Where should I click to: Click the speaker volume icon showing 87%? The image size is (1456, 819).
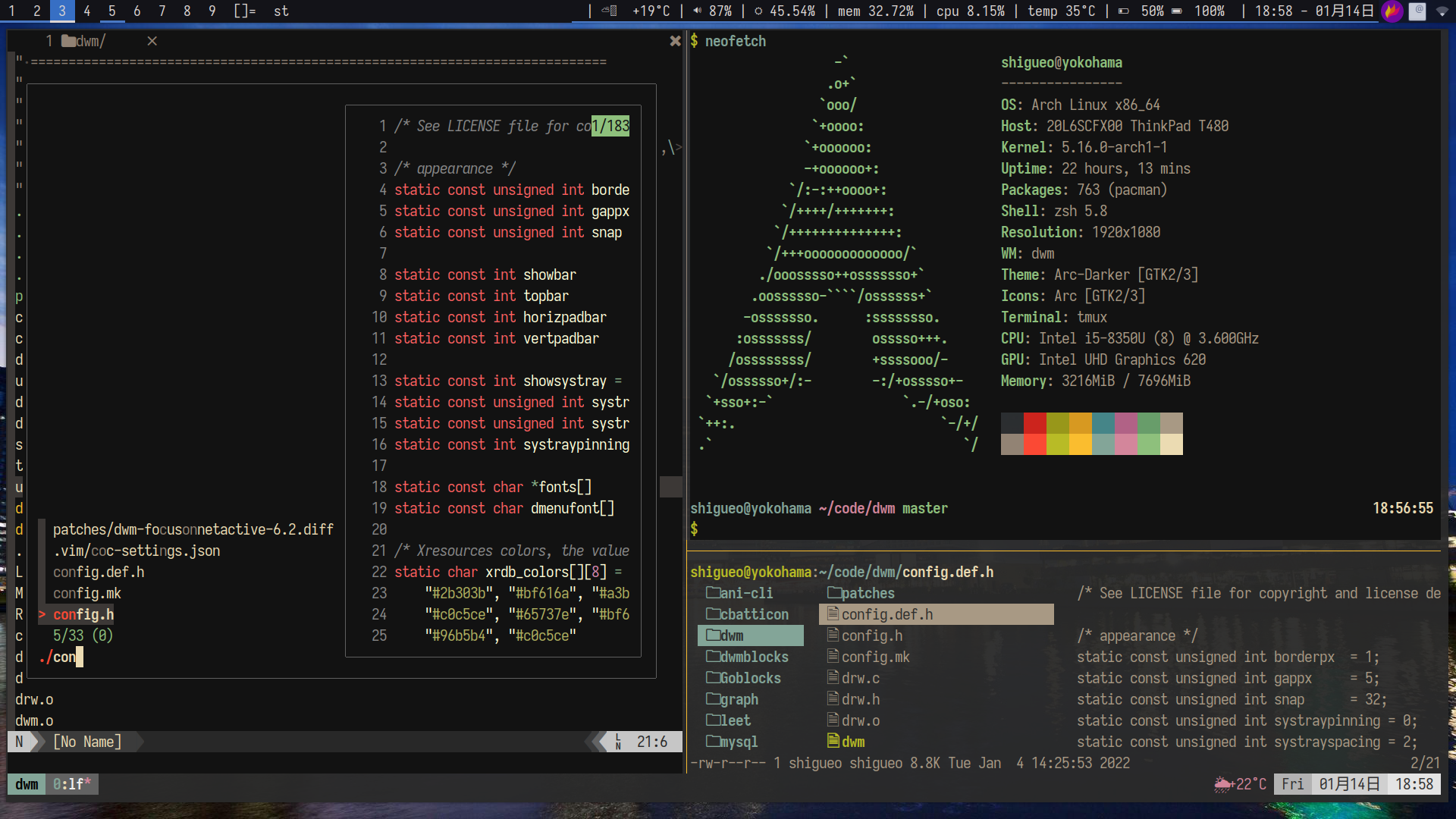697,11
